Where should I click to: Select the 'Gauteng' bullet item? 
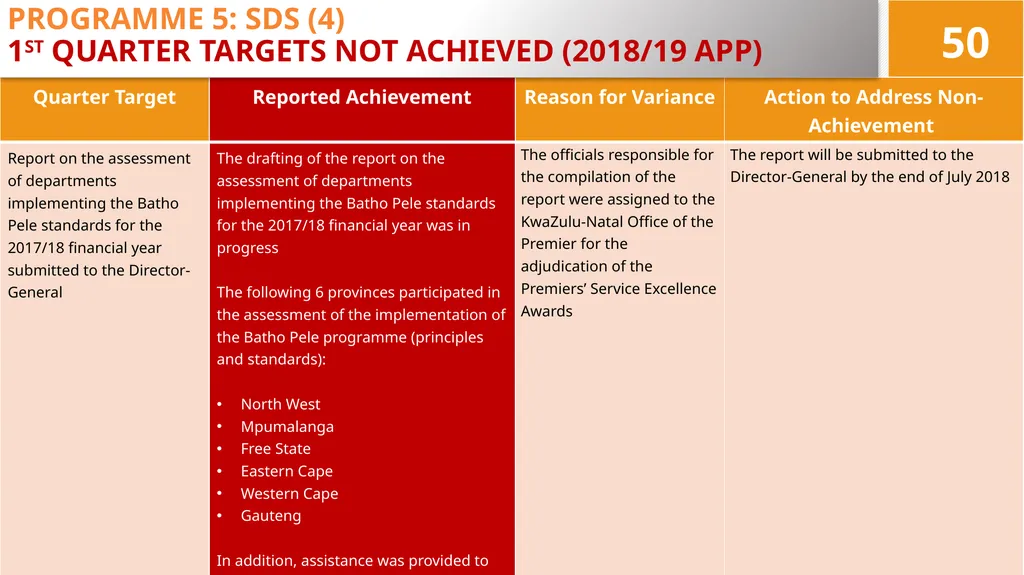click(270, 516)
